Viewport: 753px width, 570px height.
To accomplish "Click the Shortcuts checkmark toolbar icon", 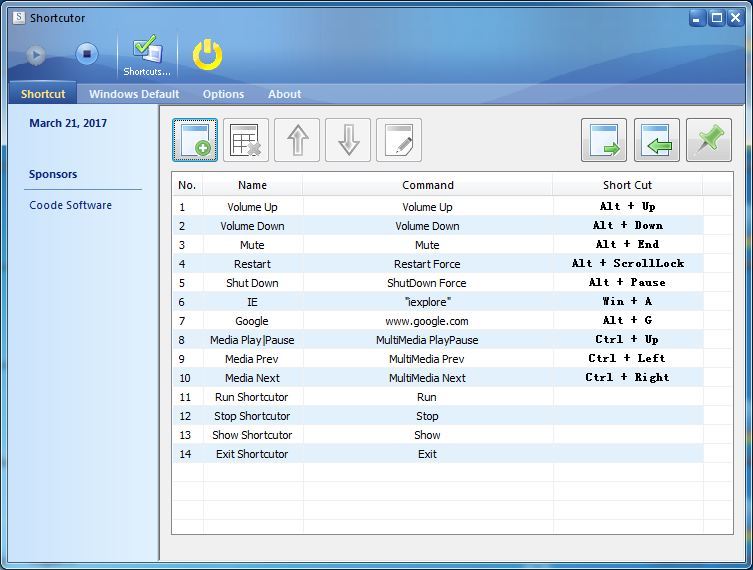I will click(147, 55).
